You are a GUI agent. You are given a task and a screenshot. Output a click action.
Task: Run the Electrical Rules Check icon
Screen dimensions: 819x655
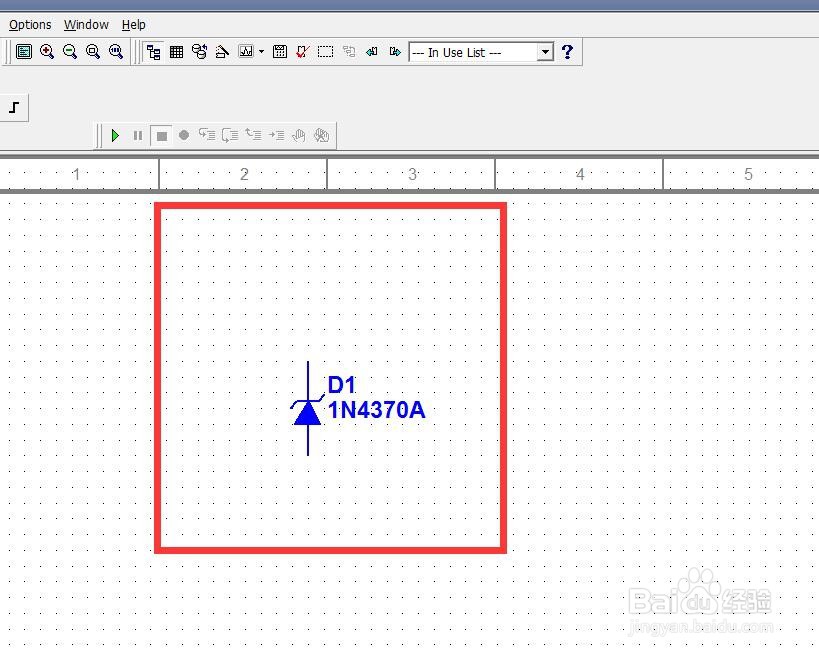302,52
